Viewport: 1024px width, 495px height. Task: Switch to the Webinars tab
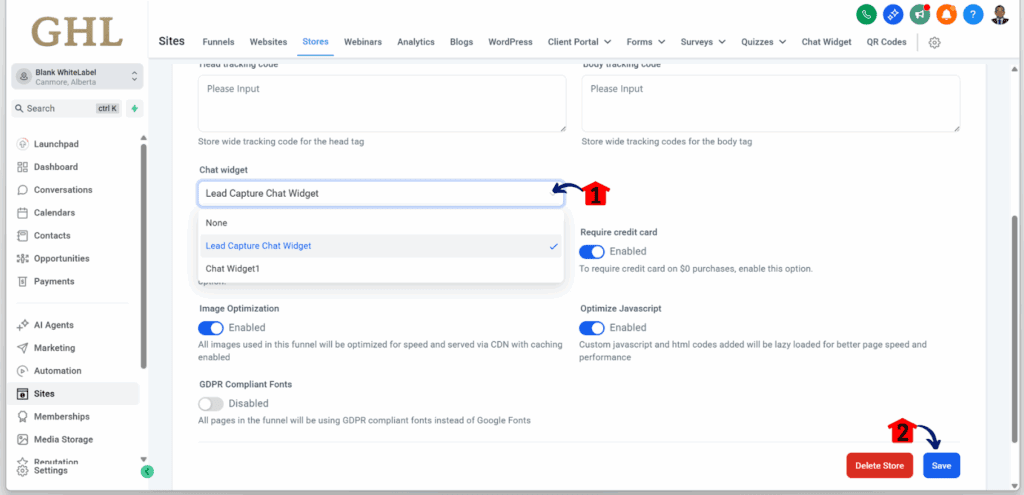point(363,42)
